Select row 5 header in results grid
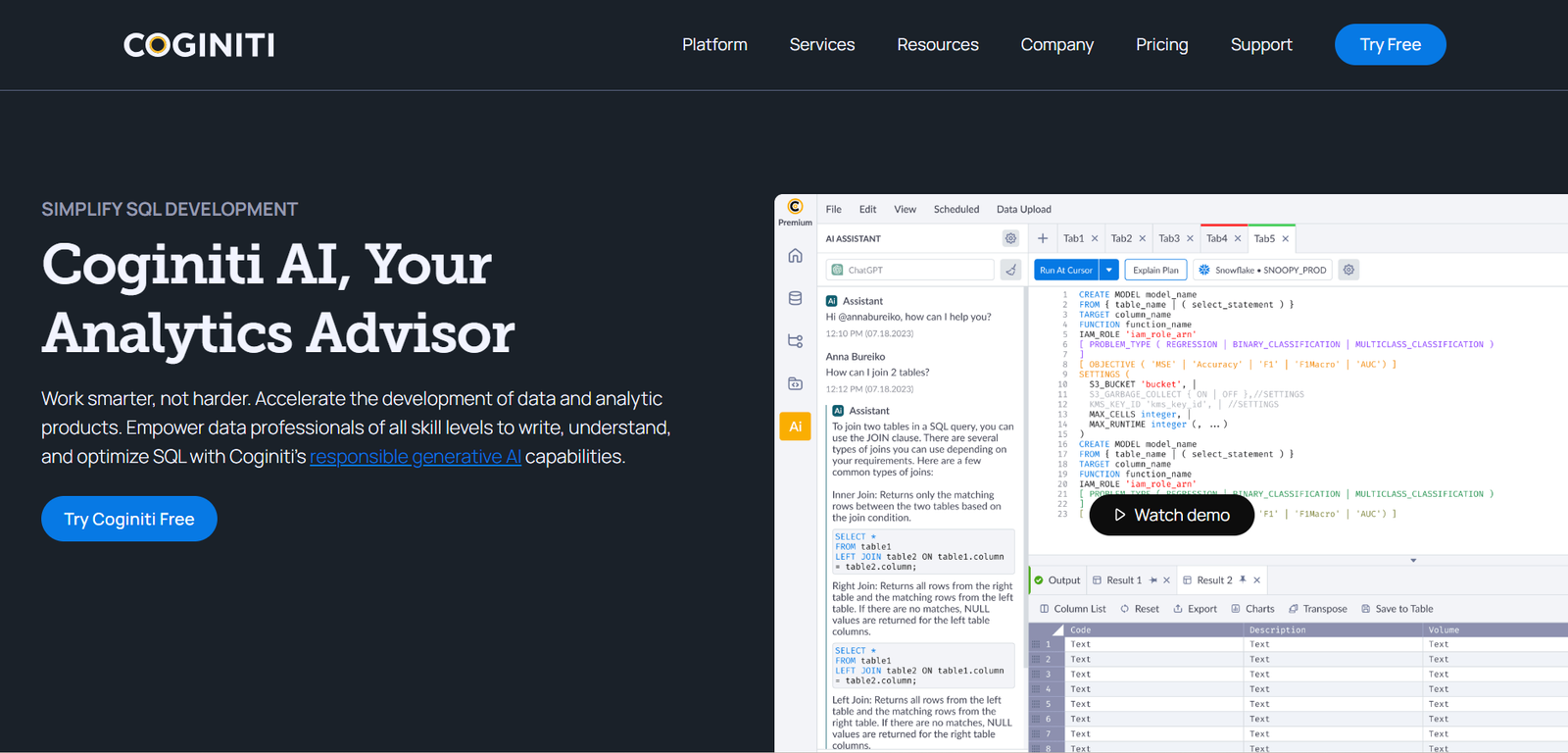This screenshot has height=753, width=1568. pos(1048,704)
